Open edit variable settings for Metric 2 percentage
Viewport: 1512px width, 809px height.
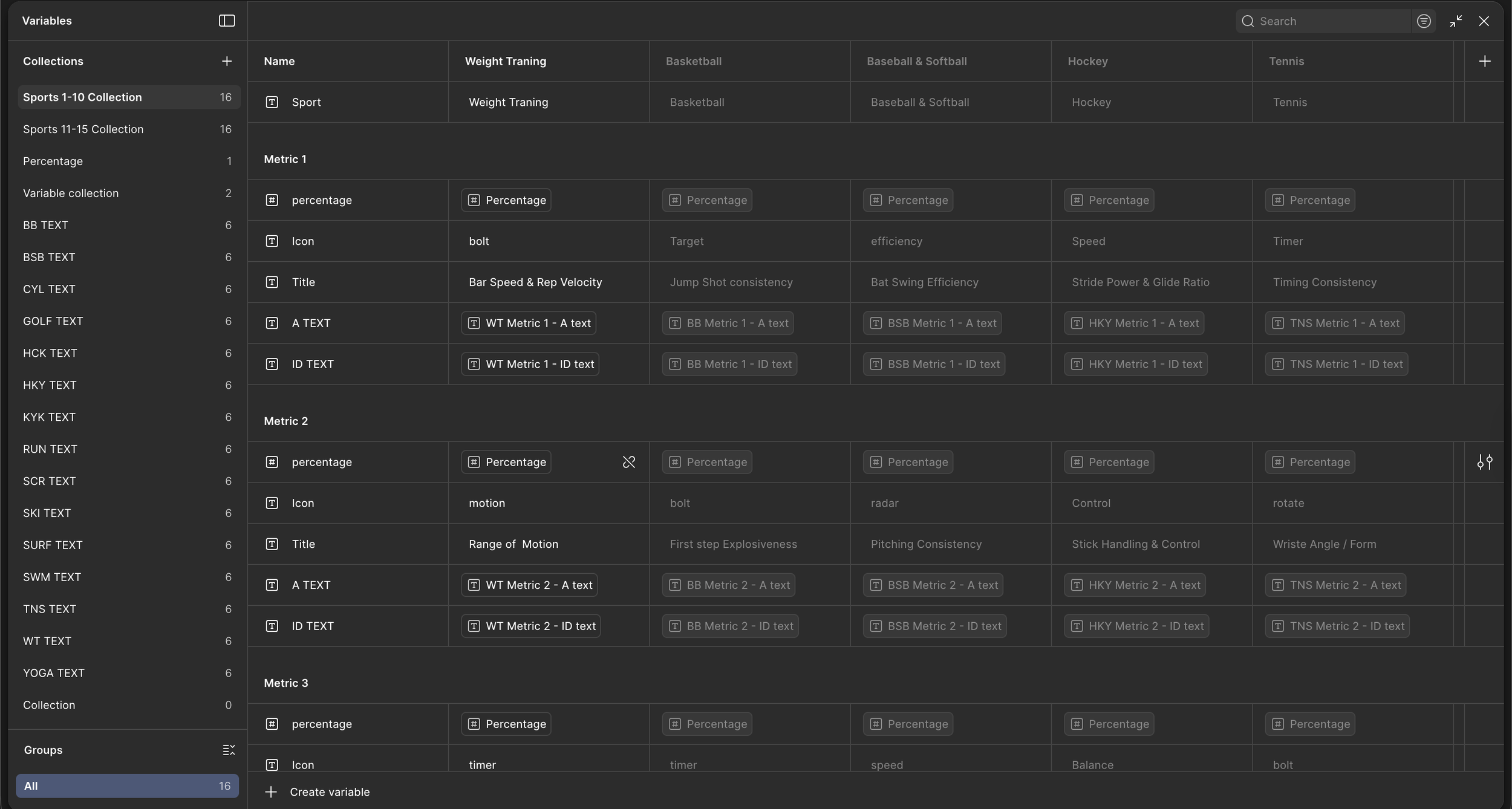[1484, 462]
